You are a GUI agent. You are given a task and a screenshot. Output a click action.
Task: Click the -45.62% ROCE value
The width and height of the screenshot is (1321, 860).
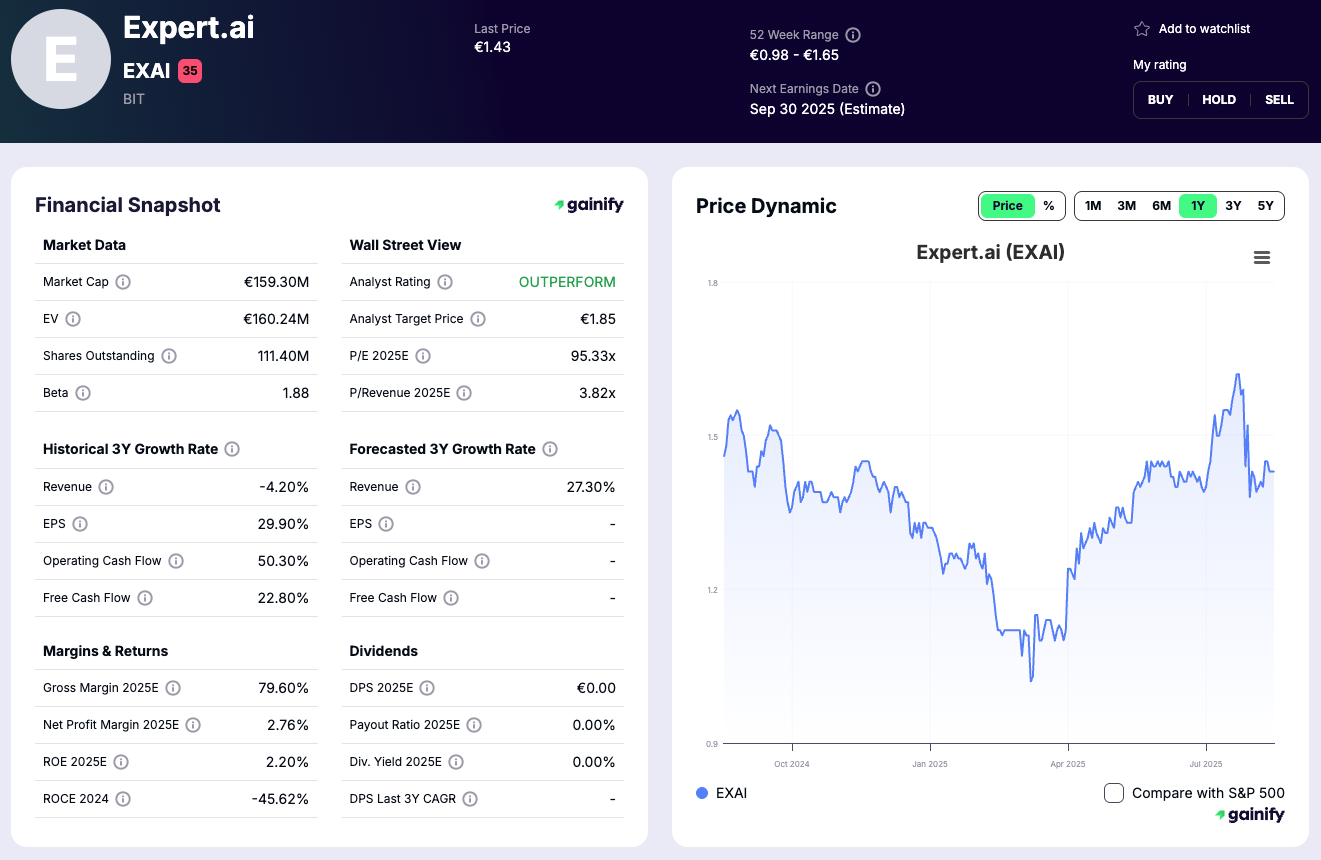[280, 799]
